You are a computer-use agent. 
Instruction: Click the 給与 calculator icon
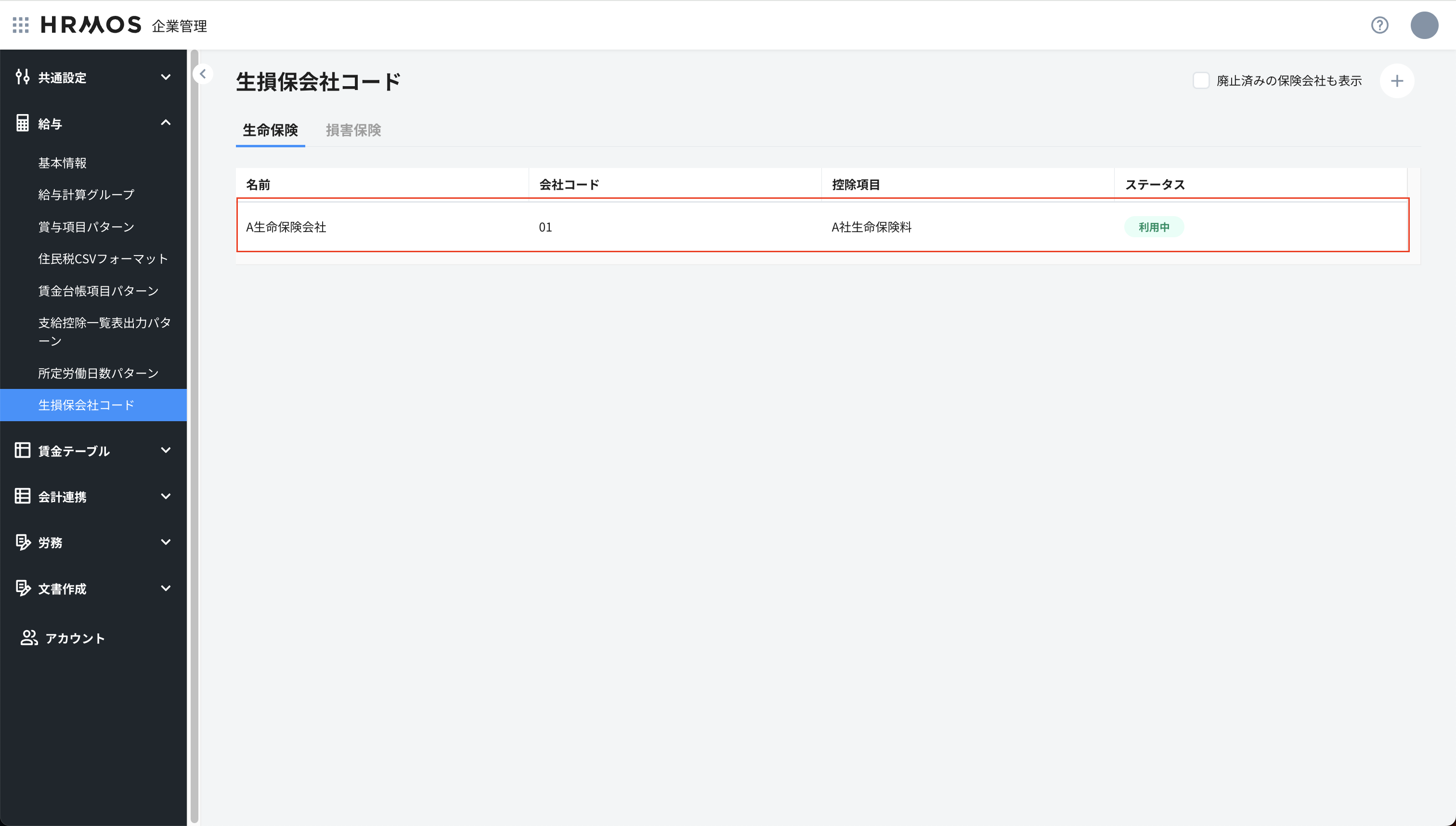tap(23, 123)
